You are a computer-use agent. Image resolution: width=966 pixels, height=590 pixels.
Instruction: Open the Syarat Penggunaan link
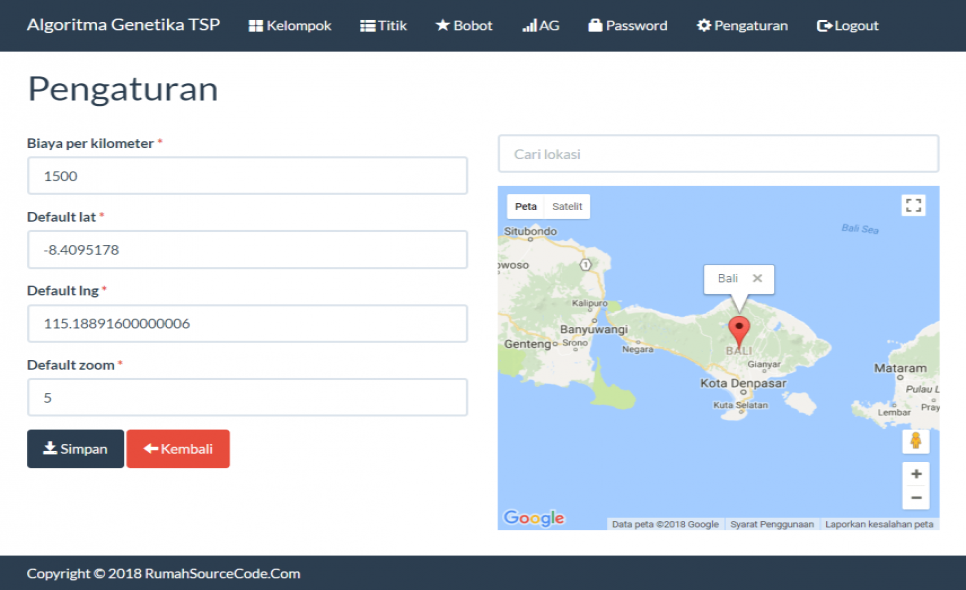coord(771,523)
